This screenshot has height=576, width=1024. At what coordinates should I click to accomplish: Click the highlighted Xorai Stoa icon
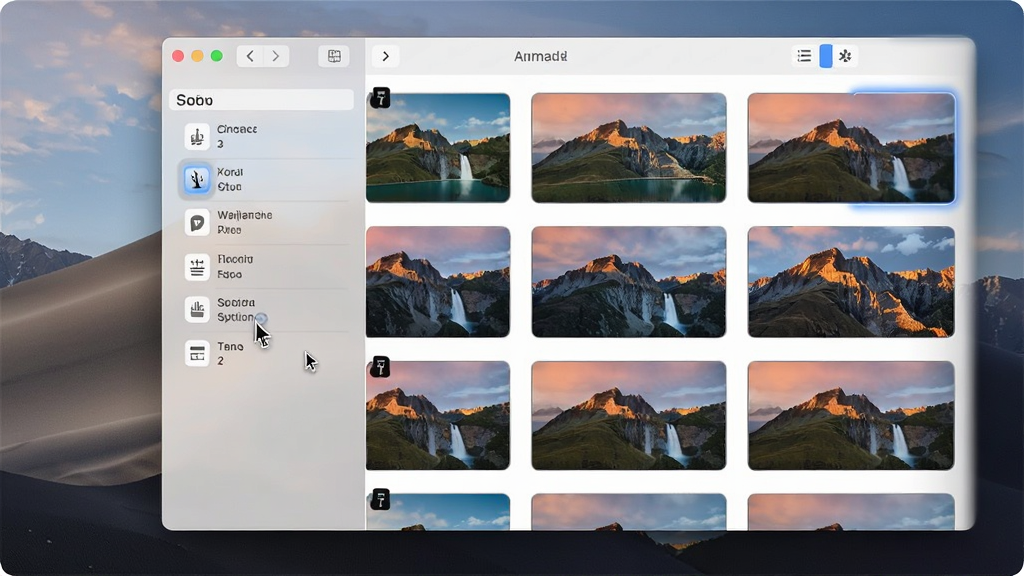[x=197, y=179]
